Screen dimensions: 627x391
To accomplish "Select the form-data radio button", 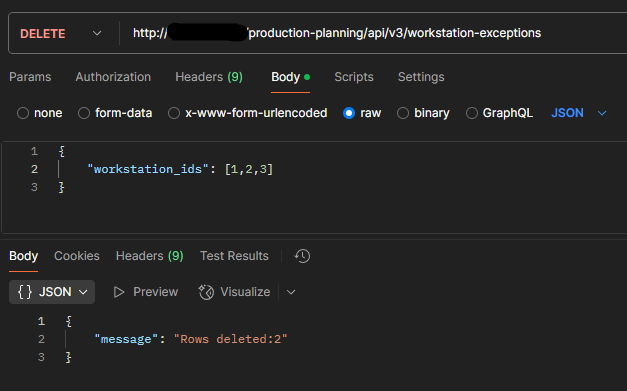I will click(x=84, y=113).
